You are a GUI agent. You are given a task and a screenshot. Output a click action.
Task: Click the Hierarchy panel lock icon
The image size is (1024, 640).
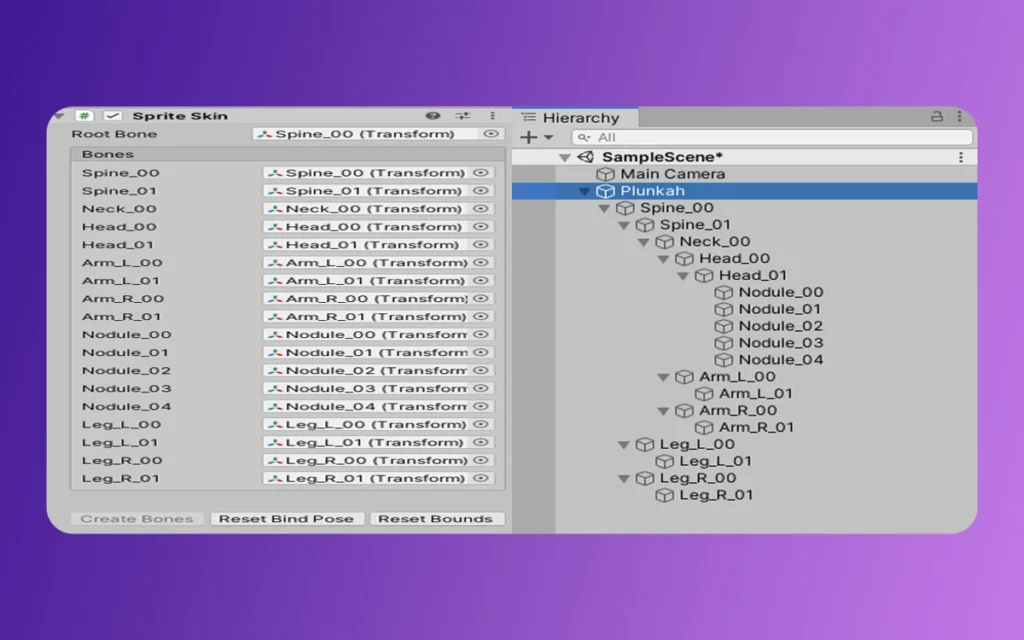(x=937, y=117)
